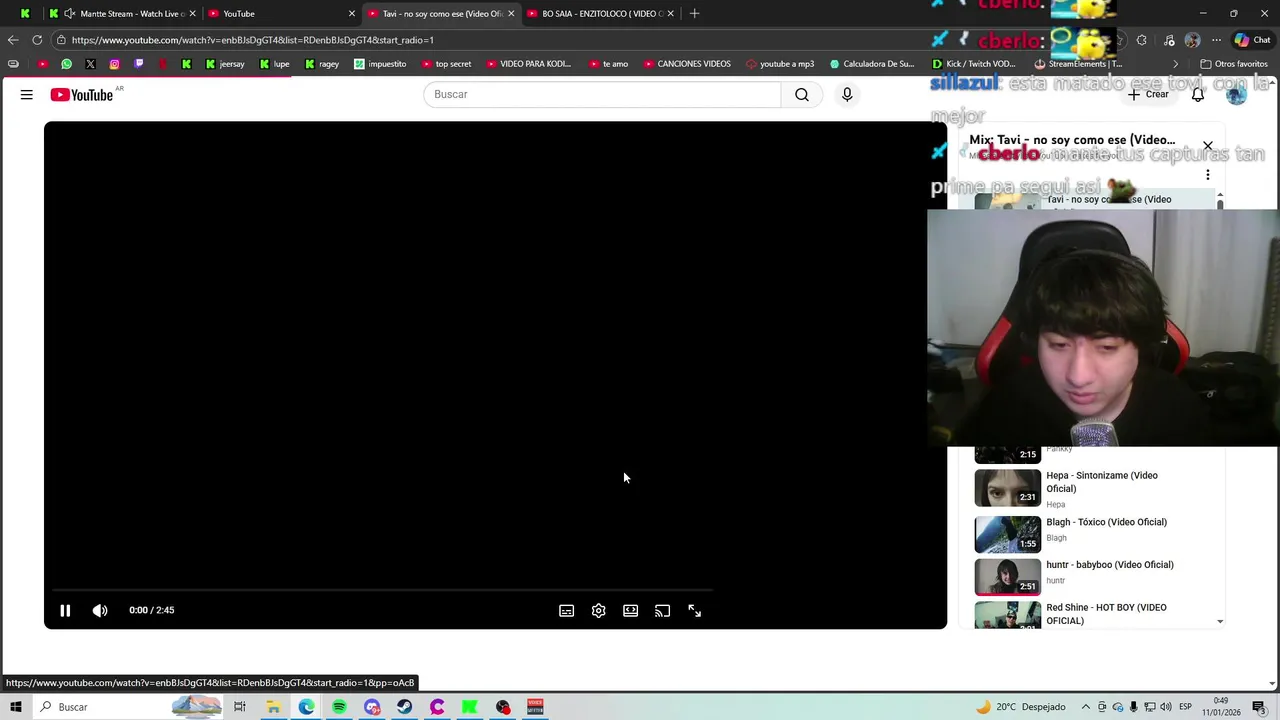Go back in browser history
1280x720 pixels.
coord(13,40)
